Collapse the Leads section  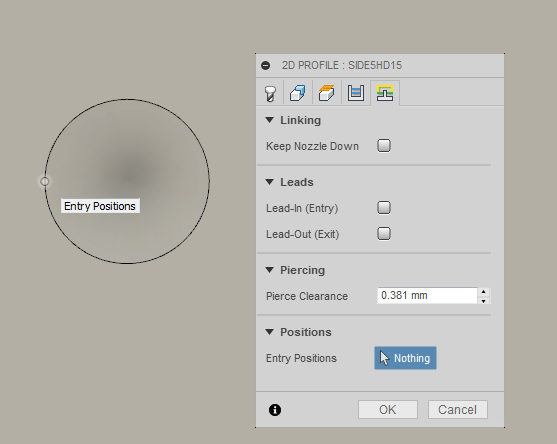click(270, 182)
